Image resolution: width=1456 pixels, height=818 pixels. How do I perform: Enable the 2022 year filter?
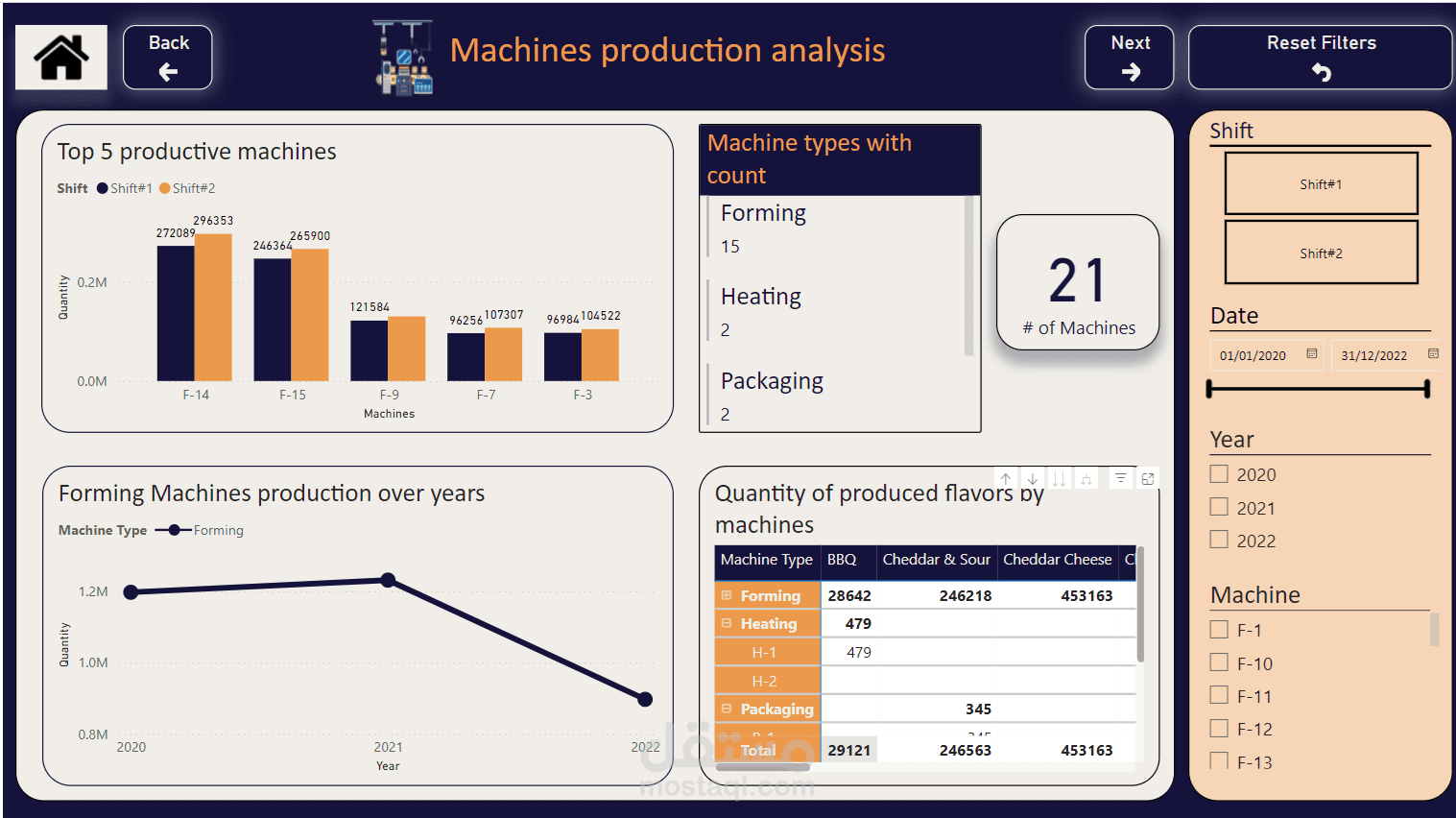tap(1219, 540)
